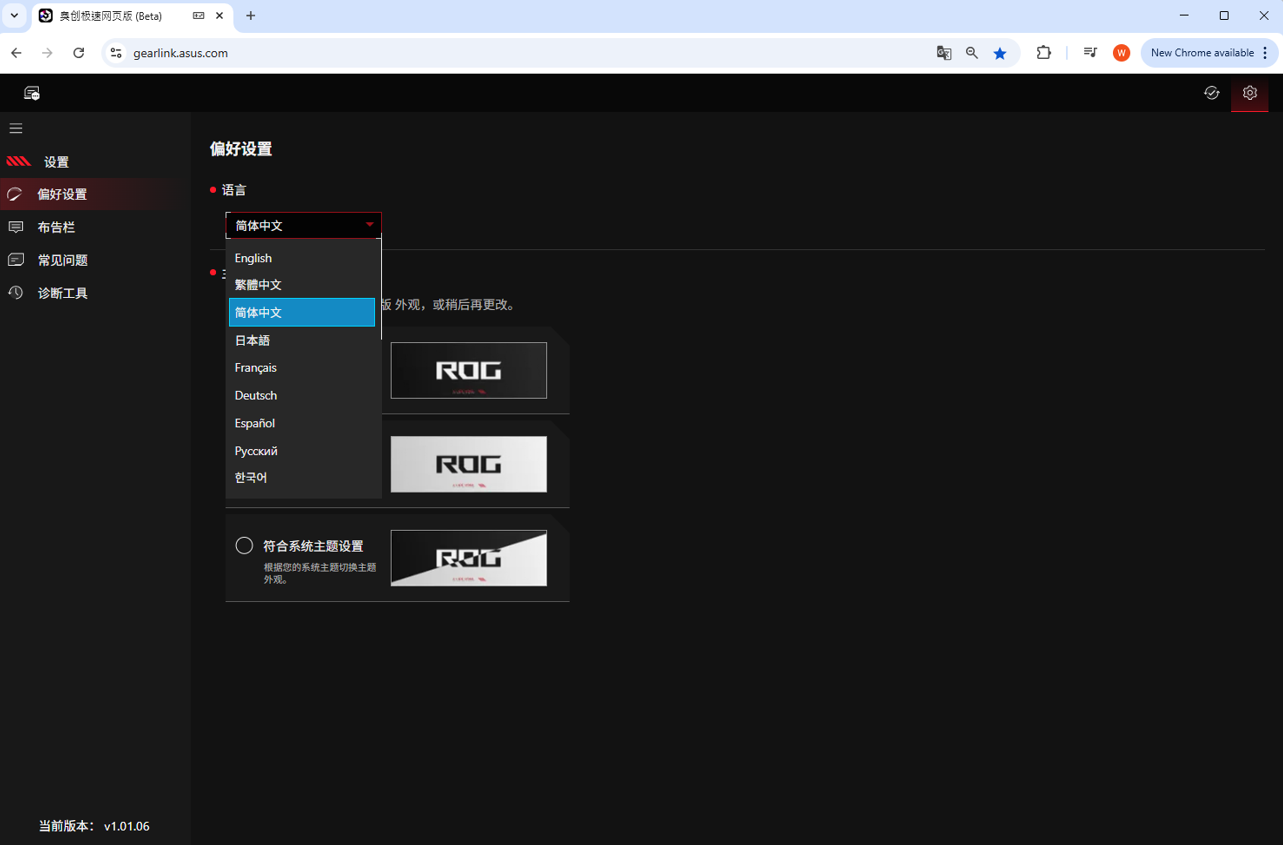
Task: Close the 奥创极速网页版 tab
Action: [x=220, y=16]
